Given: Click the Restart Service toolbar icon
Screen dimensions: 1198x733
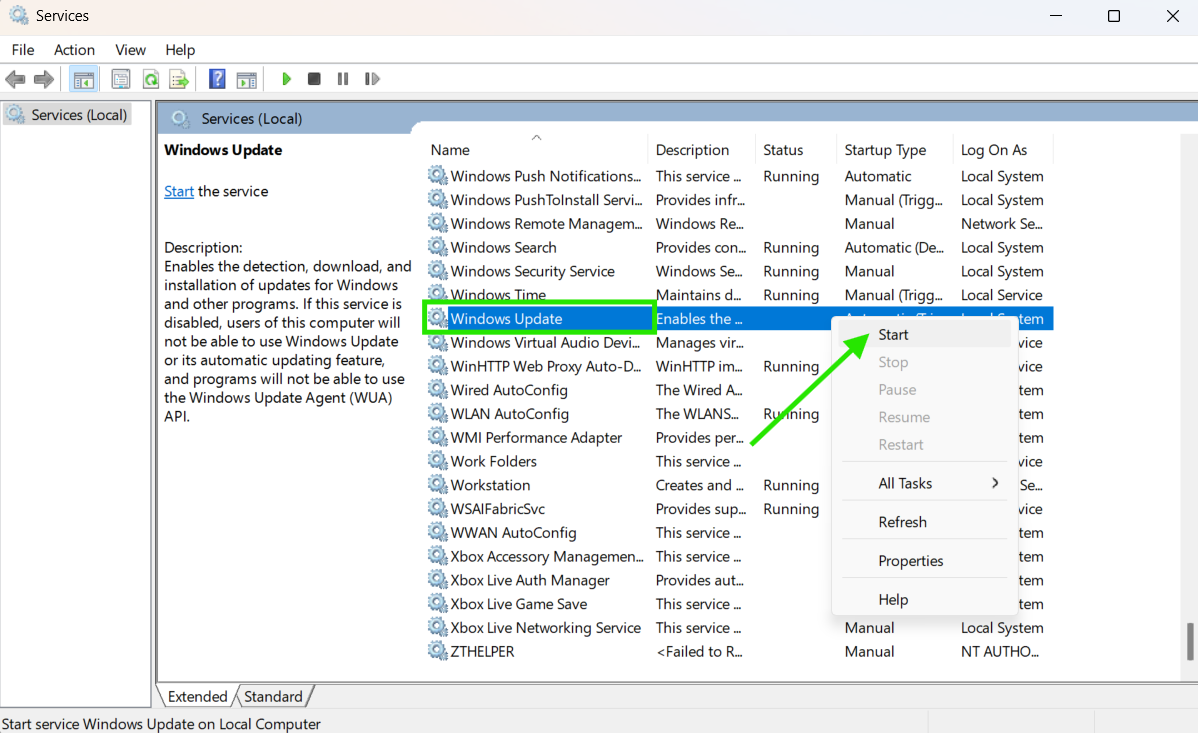Looking at the screenshot, I should (372, 79).
